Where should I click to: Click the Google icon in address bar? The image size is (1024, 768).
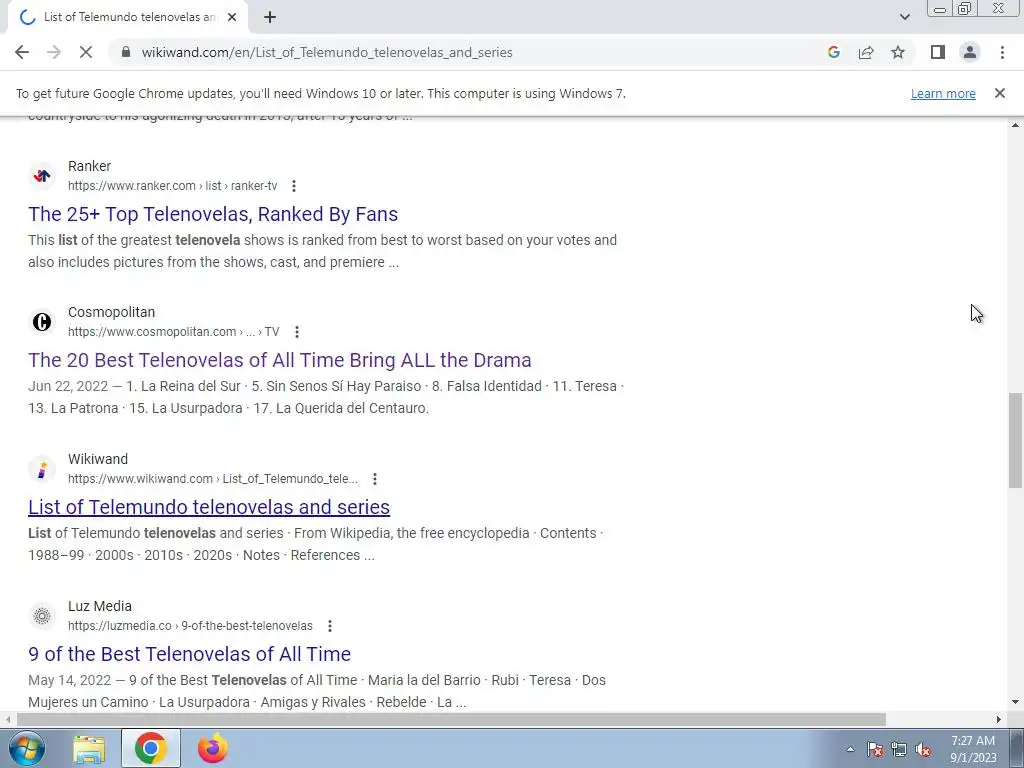pyautogui.click(x=833, y=52)
